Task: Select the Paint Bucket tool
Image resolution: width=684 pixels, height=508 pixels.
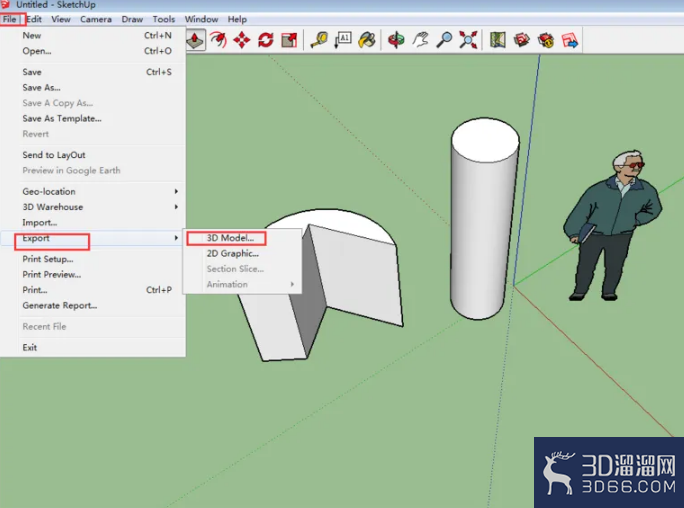Action: (x=367, y=40)
